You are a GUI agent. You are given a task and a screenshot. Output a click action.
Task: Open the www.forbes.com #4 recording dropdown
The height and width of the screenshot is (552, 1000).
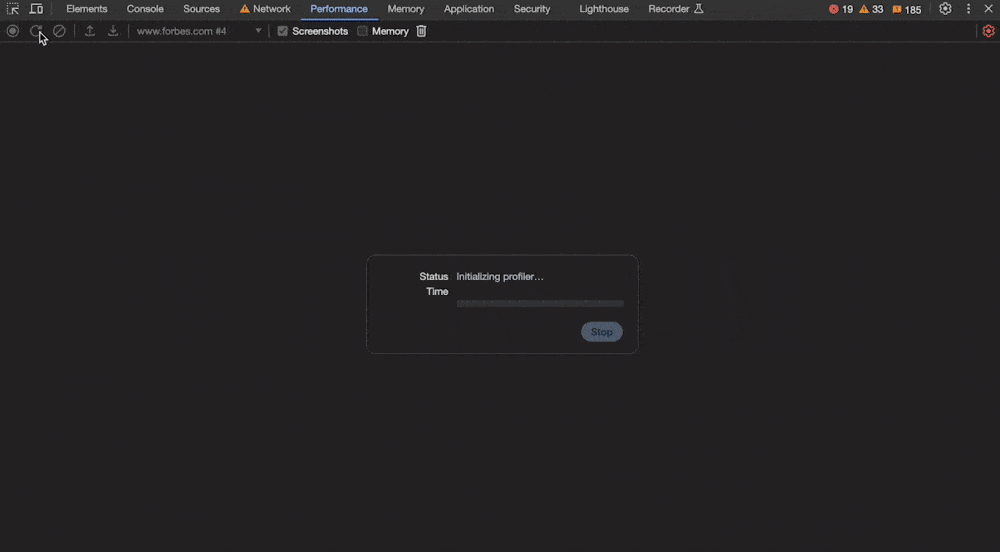pyautogui.click(x=199, y=31)
